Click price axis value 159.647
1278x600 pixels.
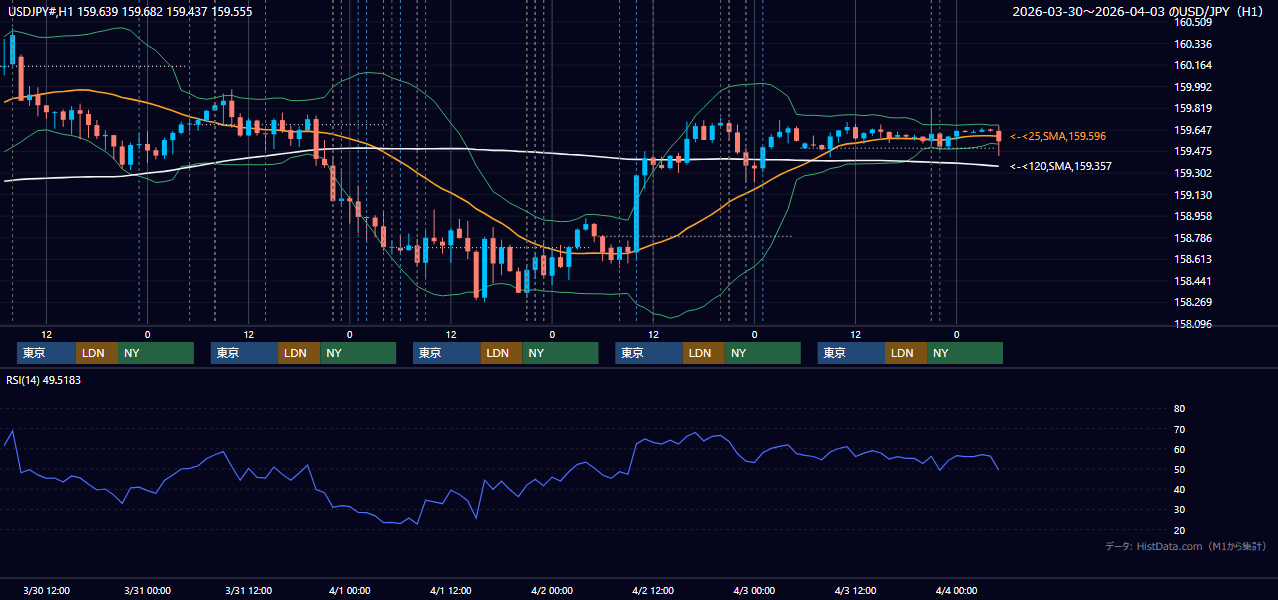(1193, 130)
